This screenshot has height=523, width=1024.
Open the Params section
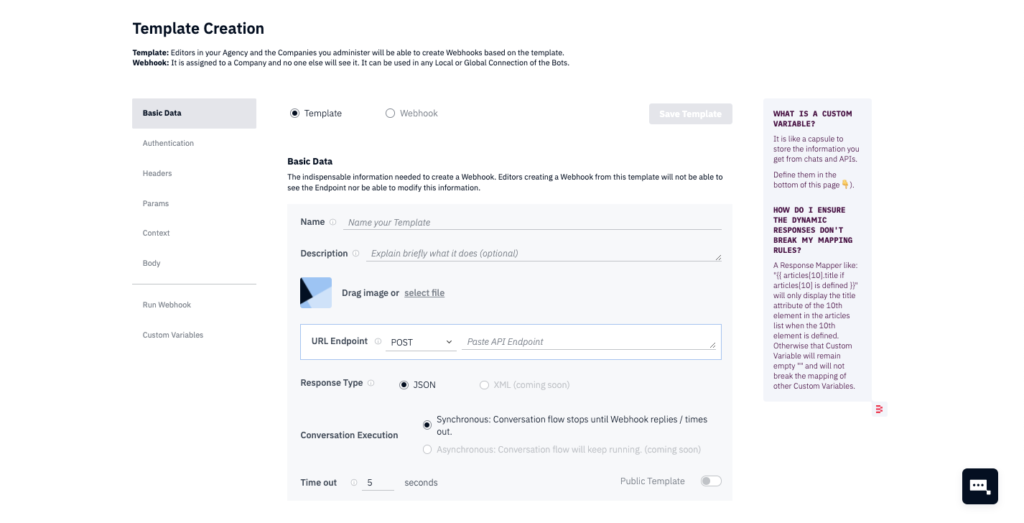[x=155, y=203]
